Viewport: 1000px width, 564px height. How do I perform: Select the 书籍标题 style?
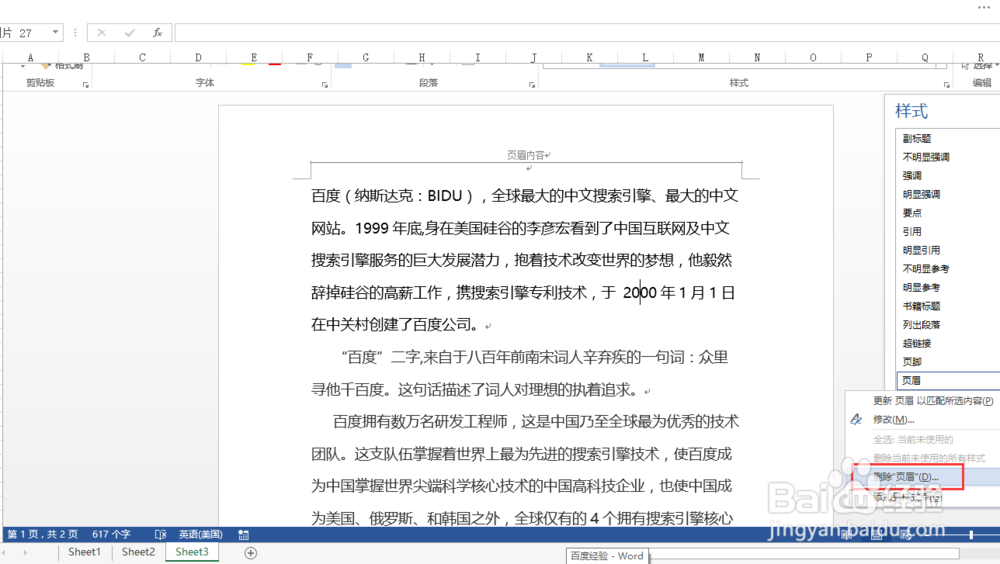click(x=921, y=306)
